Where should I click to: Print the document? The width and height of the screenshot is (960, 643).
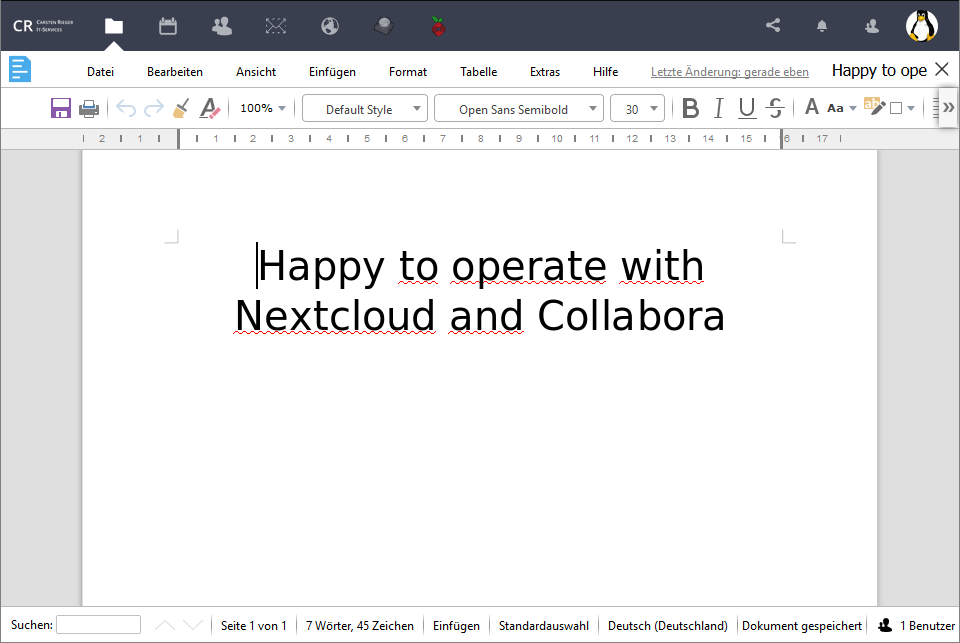pyautogui.click(x=89, y=107)
